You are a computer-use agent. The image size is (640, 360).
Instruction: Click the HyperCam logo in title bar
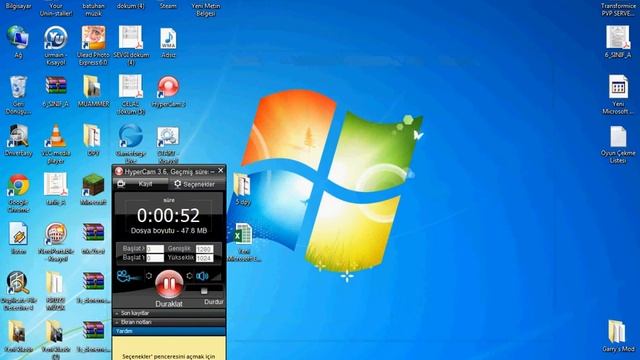tap(119, 171)
